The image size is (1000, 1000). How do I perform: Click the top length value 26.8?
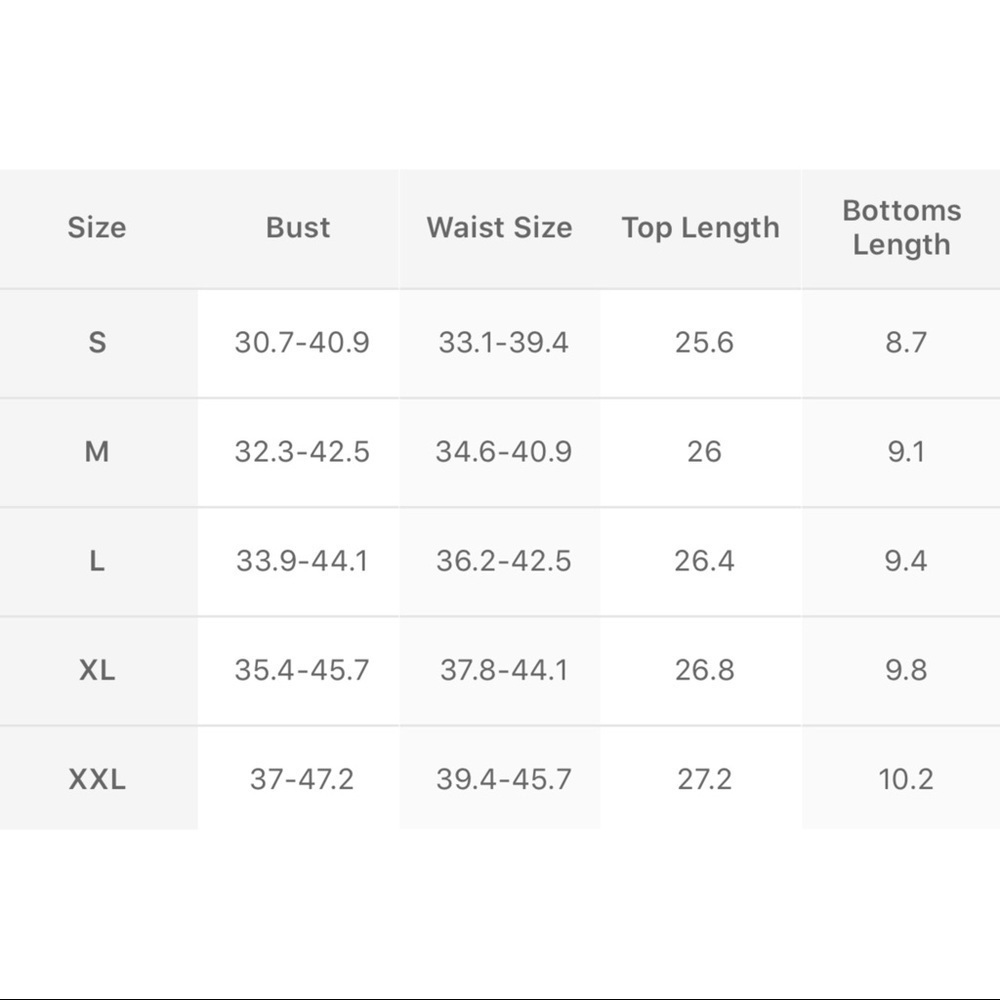click(x=704, y=670)
